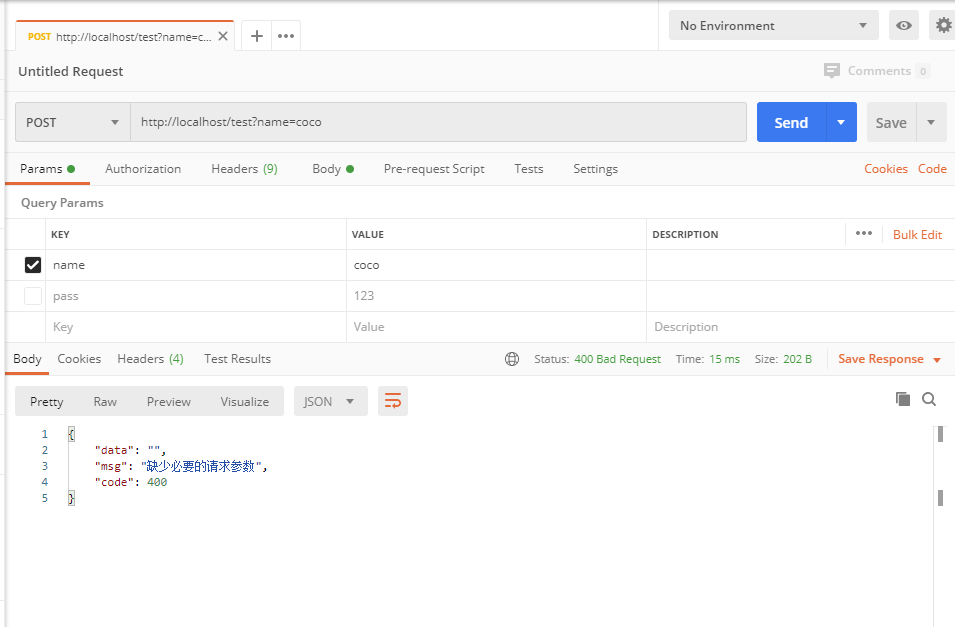Screen dimensions: 955x627
Task: Click the pass key cell
Action: pyautogui.click(x=196, y=296)
